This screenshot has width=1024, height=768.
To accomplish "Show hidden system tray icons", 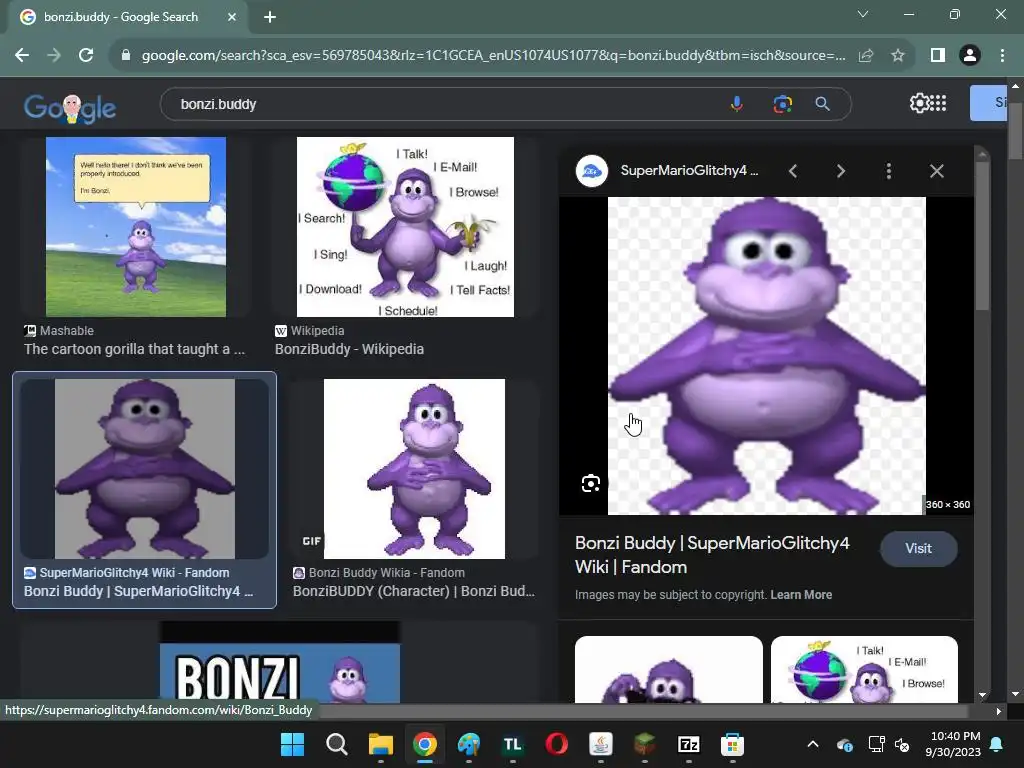I will coord(812,744).
